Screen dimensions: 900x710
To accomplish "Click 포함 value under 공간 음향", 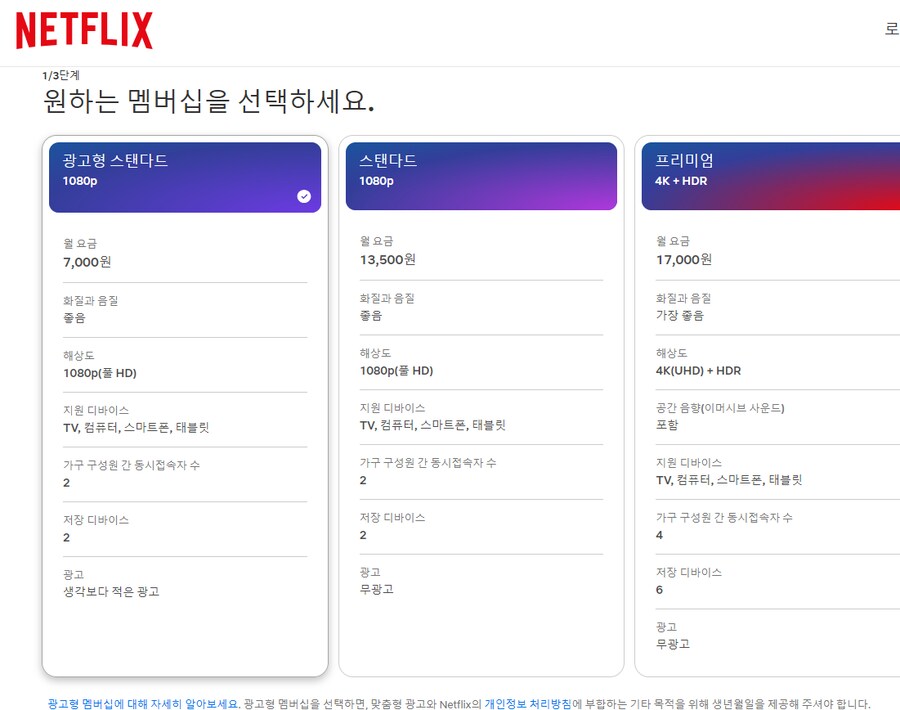I will (x=667, y=425).
